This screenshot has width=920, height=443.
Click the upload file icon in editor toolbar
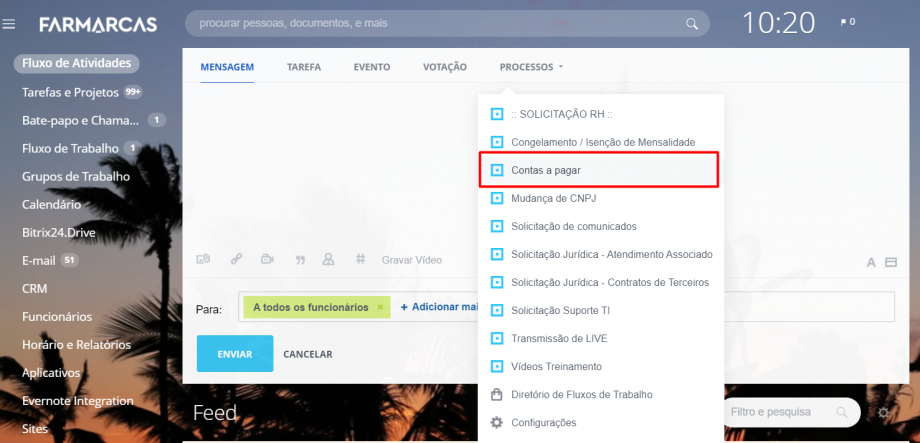204,260
